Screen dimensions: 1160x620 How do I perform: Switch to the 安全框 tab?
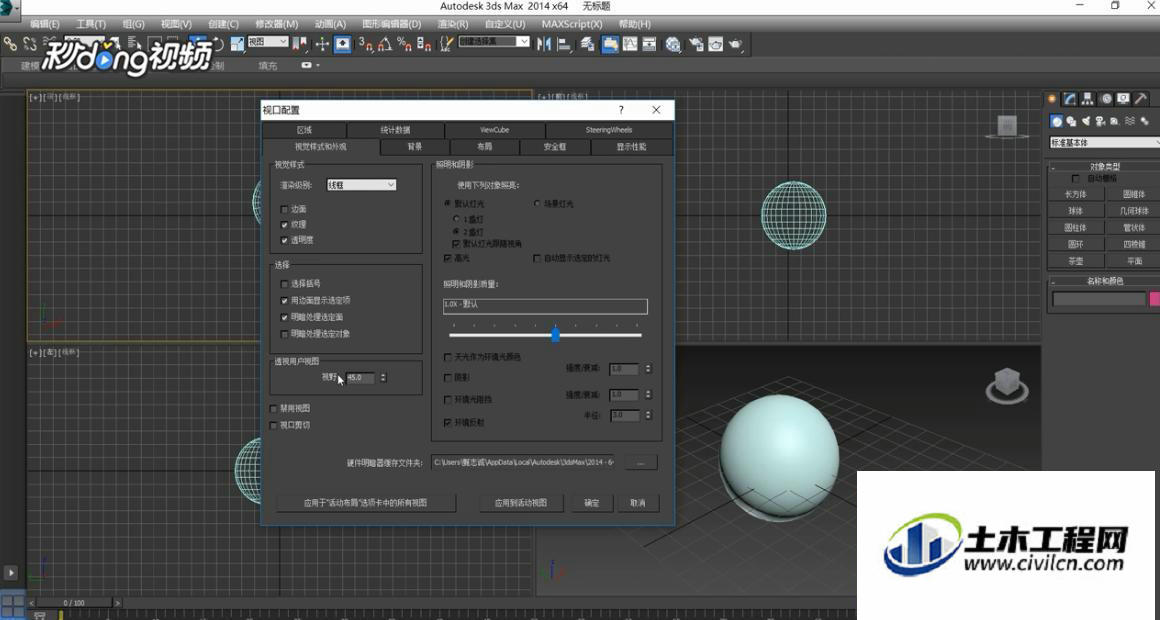point(555,146)
